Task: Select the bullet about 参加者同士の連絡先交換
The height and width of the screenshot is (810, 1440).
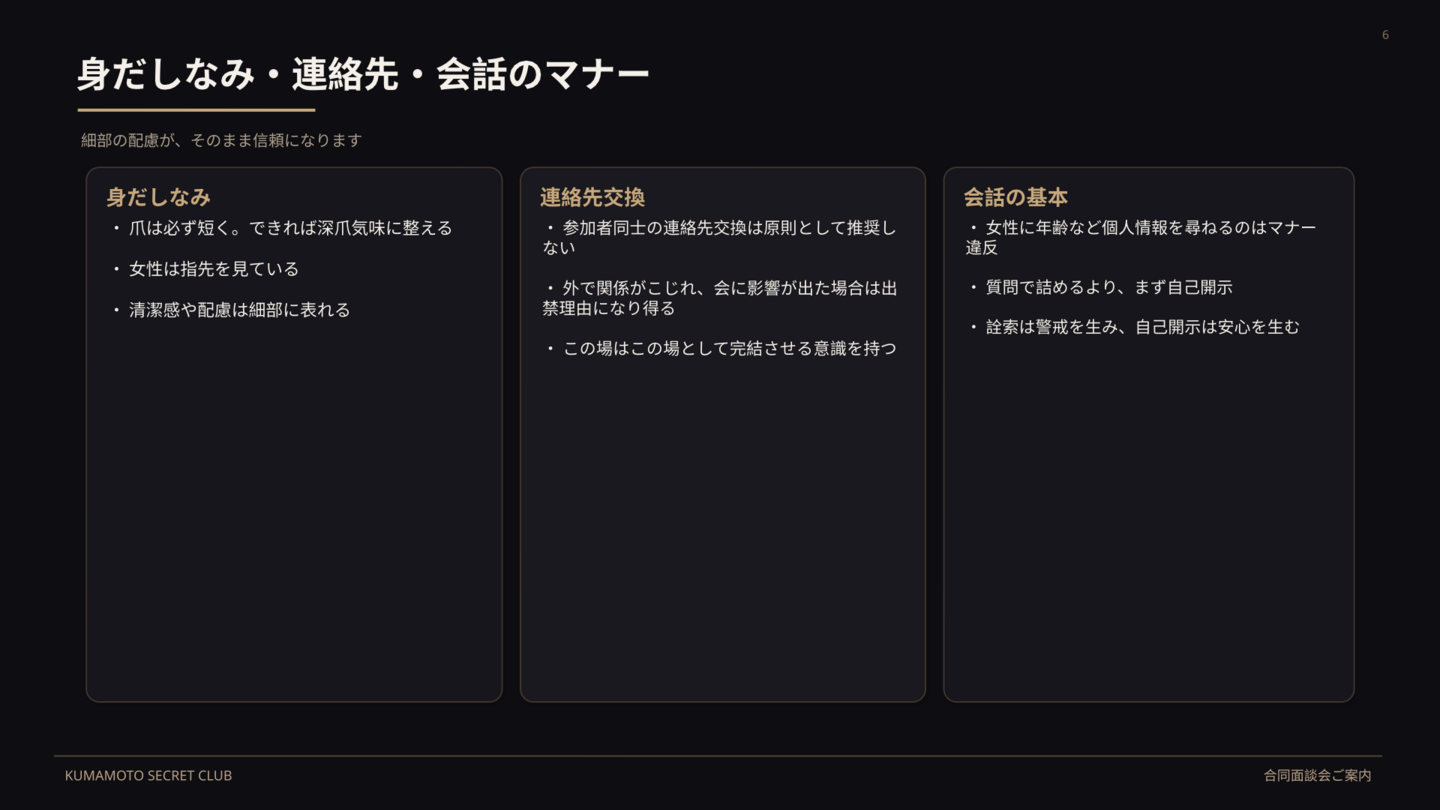Action: [x=720, y=238]
